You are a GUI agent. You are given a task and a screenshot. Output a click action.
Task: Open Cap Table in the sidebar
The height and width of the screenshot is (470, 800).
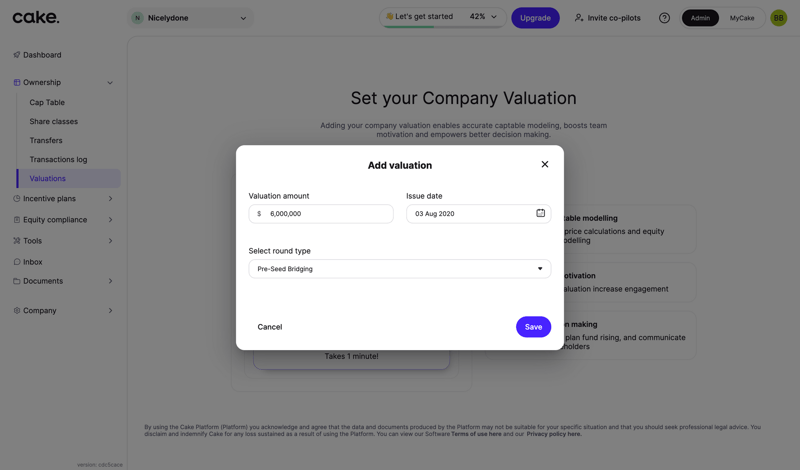point(47,102)
